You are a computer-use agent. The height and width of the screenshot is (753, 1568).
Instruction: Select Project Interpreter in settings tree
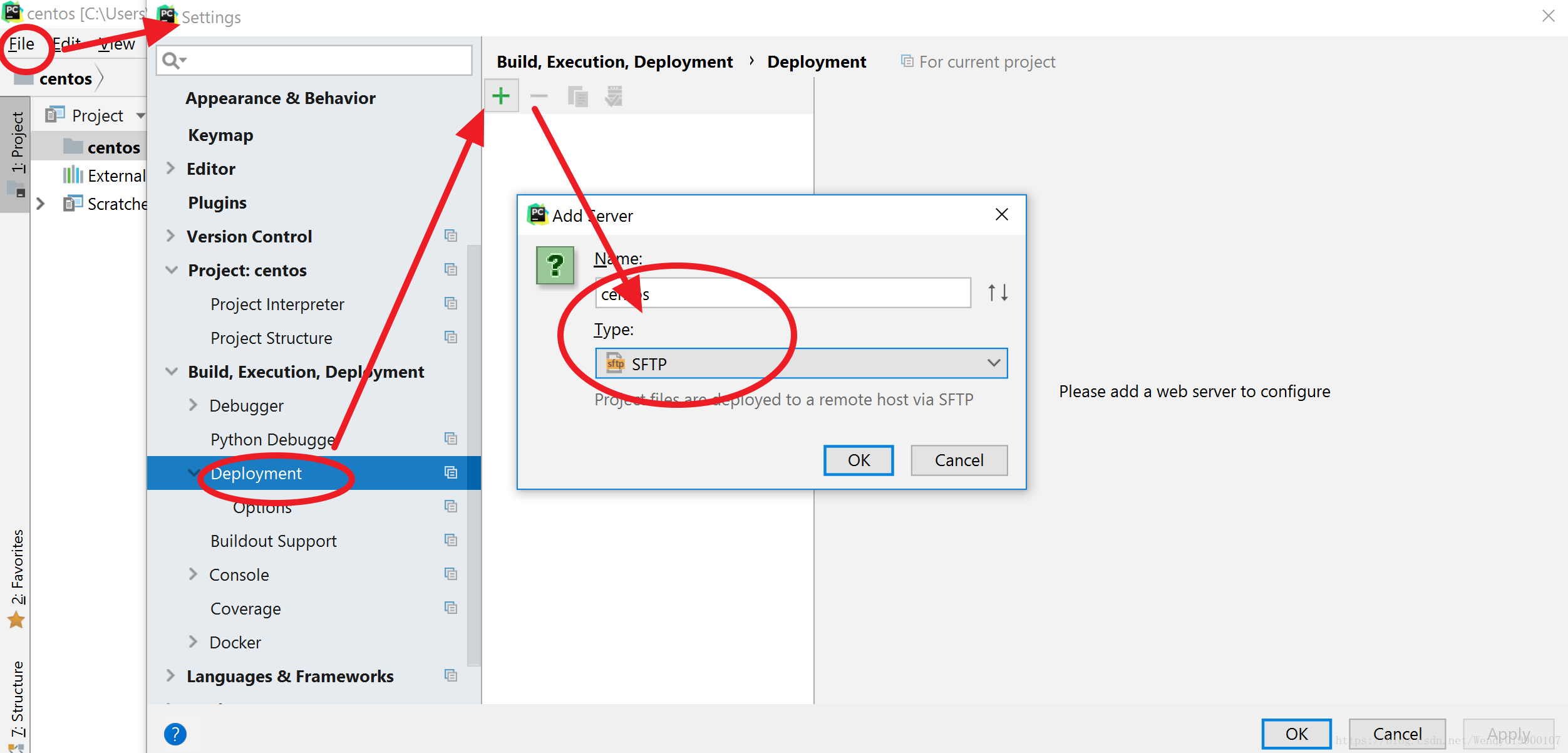click(277, 304)
